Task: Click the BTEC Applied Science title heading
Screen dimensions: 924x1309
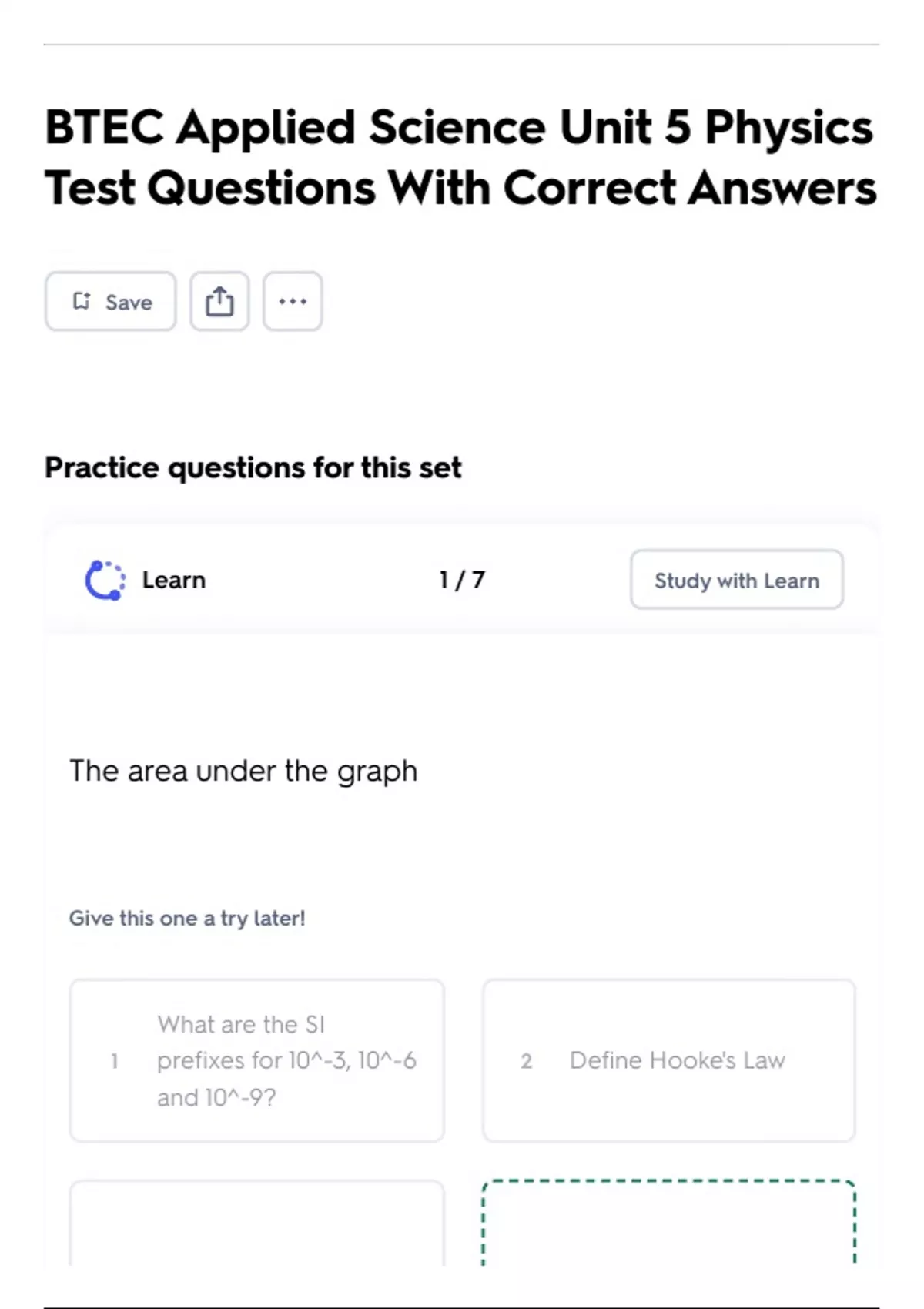Action: 460,157
